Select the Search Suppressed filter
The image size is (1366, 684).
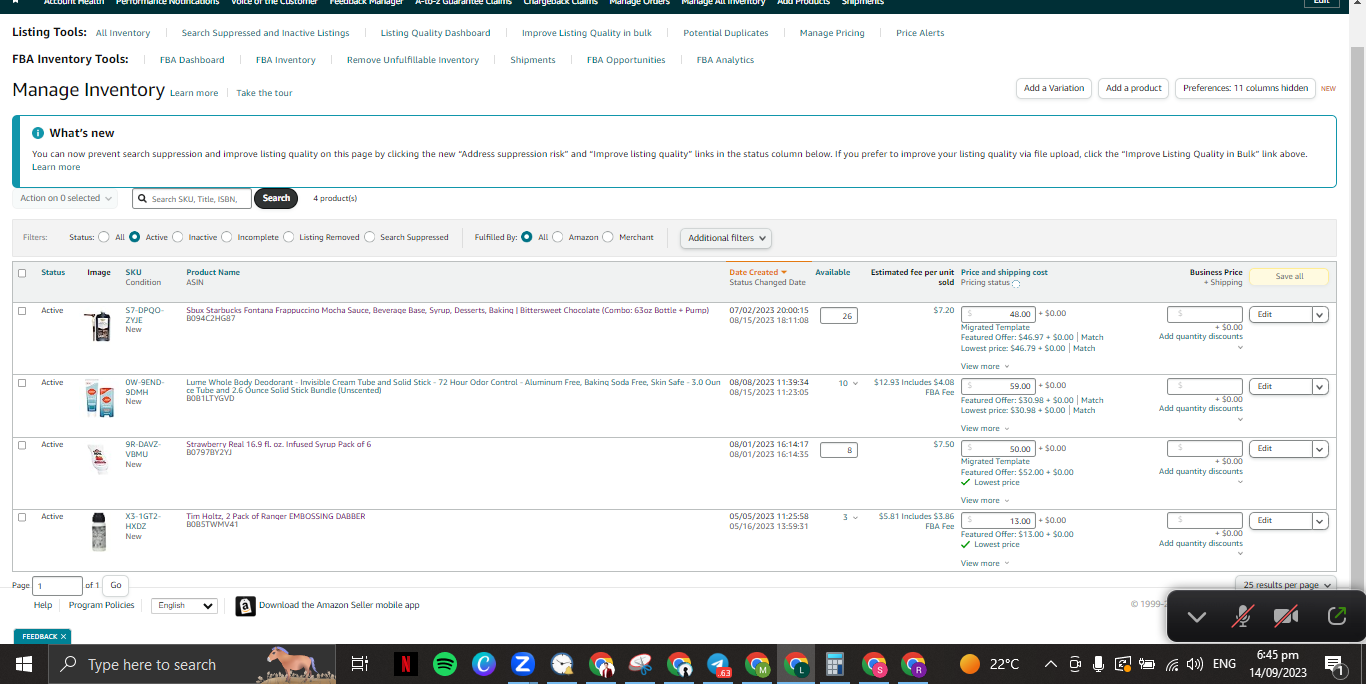pyautogui.click(x=370, y=237)
